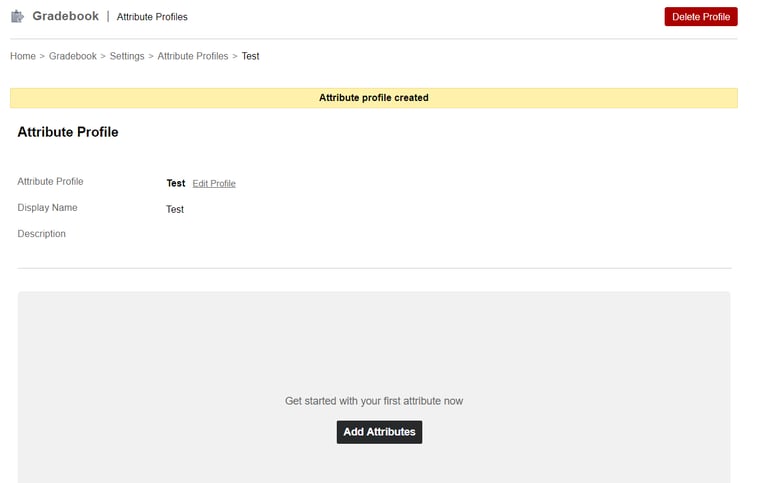Screen dimensions: 768x483
Task: Click the bold Test profile name
Action: click(175, 183)
